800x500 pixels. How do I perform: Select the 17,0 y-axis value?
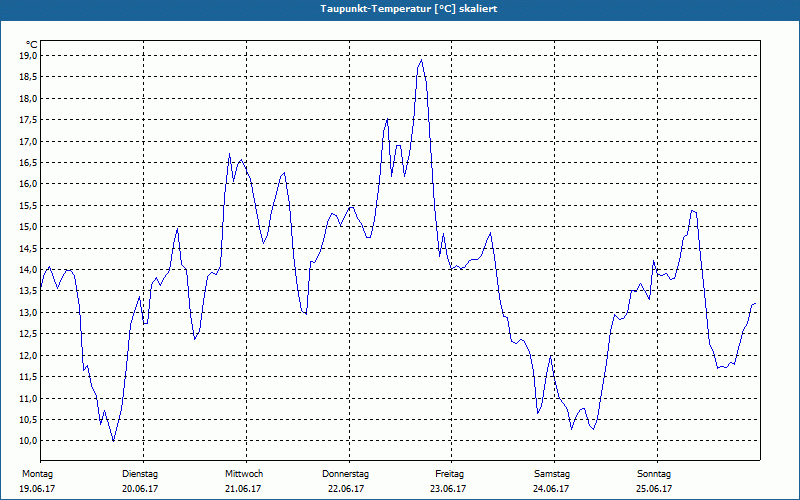point(28,141)
